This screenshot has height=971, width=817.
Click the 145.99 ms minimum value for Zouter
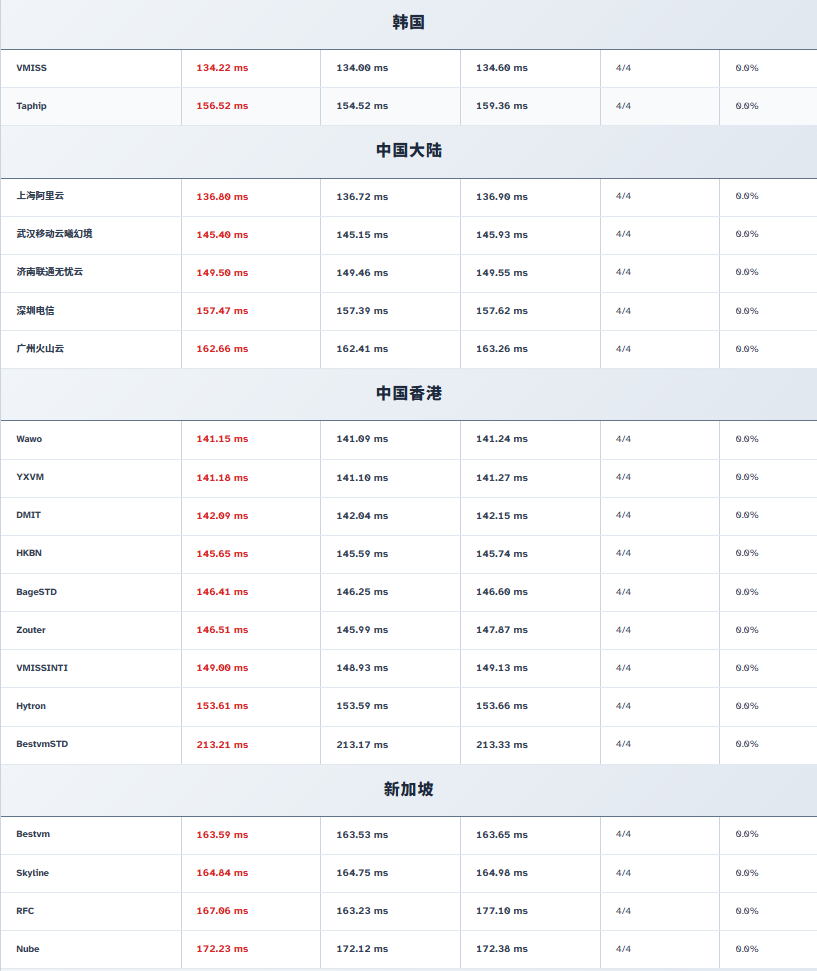(362, 630)
